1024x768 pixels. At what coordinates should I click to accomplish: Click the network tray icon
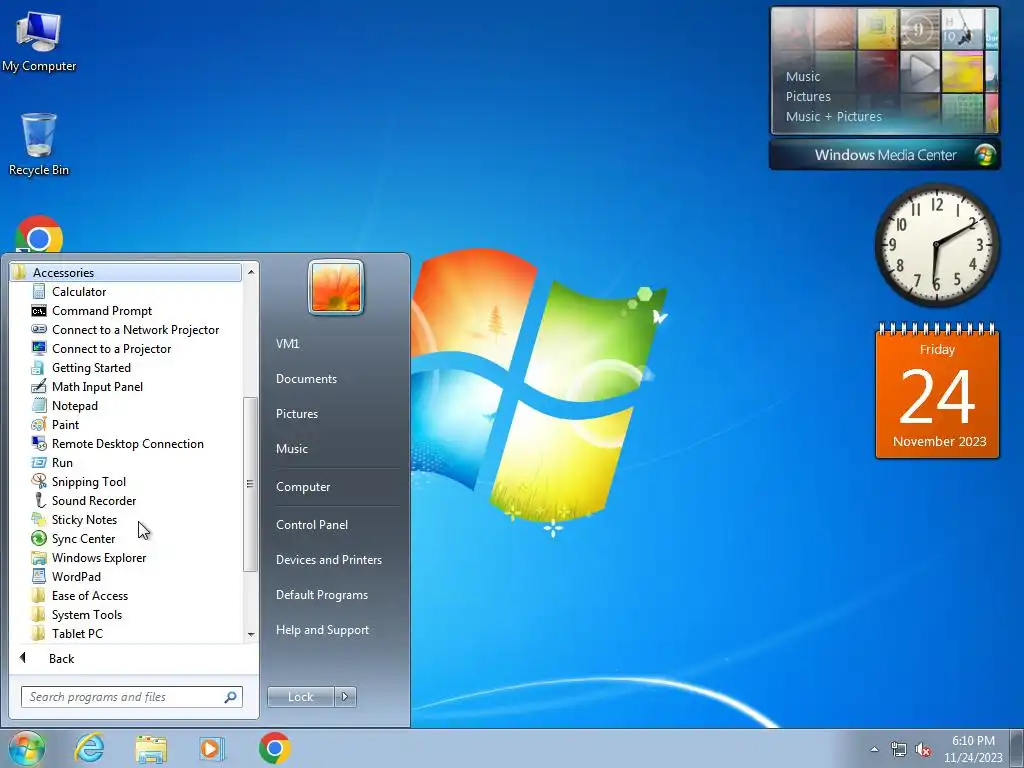(x=899, y=750)
